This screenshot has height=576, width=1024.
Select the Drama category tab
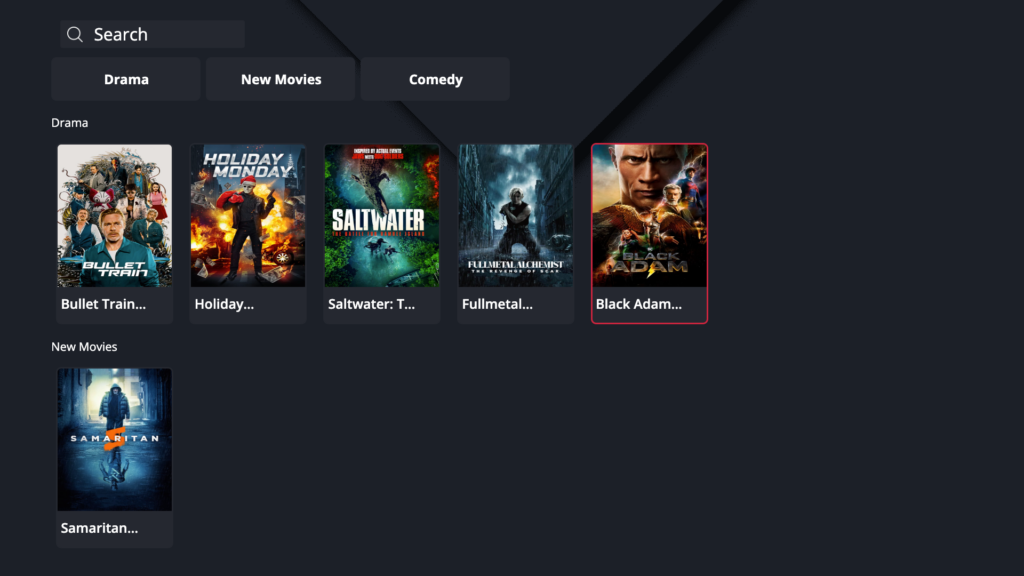[126, 79]
